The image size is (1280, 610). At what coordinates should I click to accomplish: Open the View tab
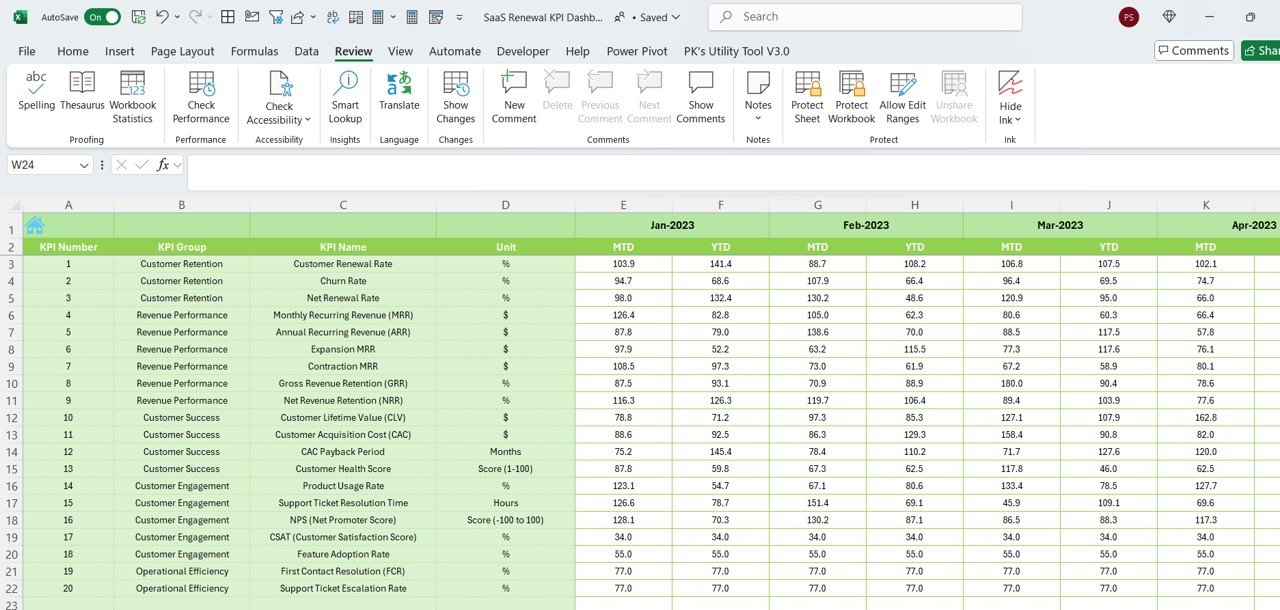400,51
